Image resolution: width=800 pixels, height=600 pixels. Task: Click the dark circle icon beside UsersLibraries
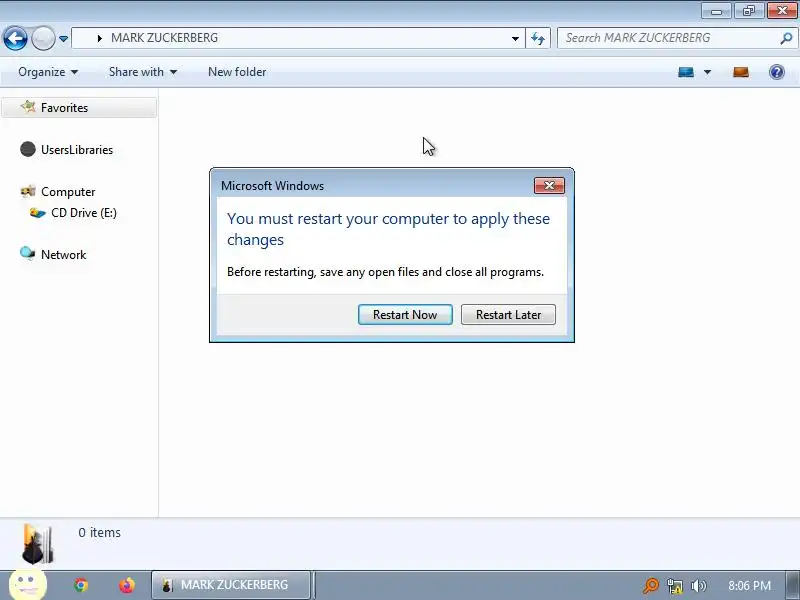[28, 149]
